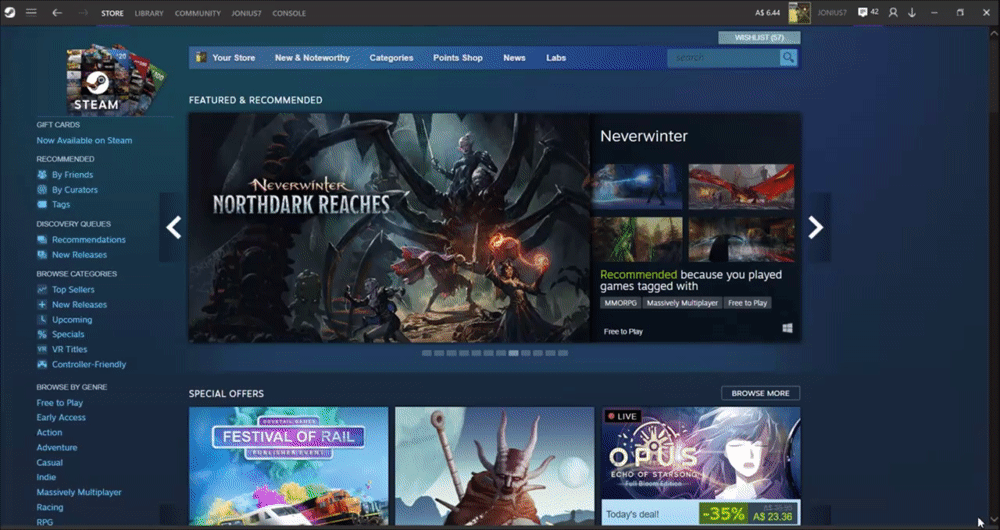Open downloads arrow icon
This screenshot has height=530, width=1000.
point(912,13)
